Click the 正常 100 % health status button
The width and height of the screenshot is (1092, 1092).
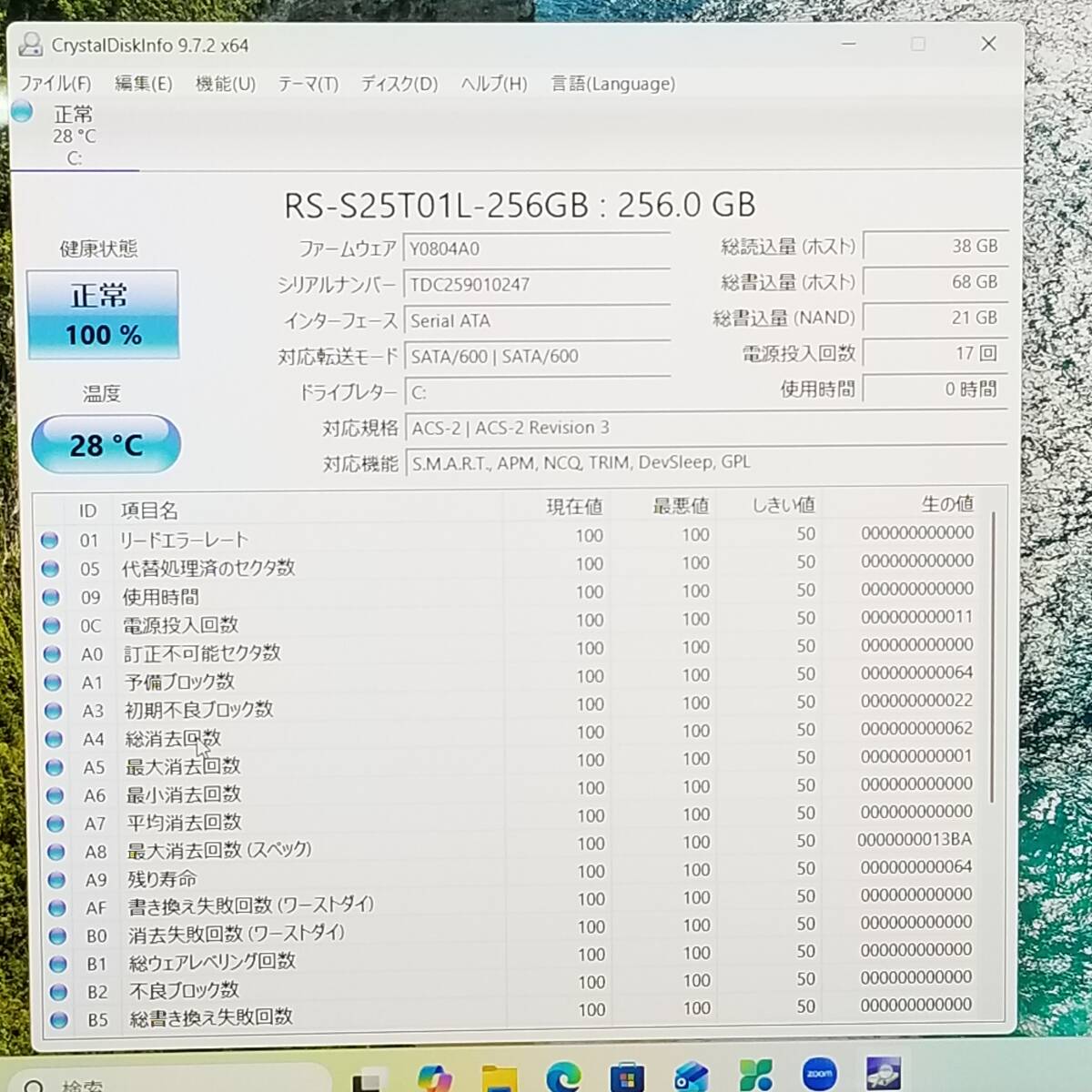point(103,314)
